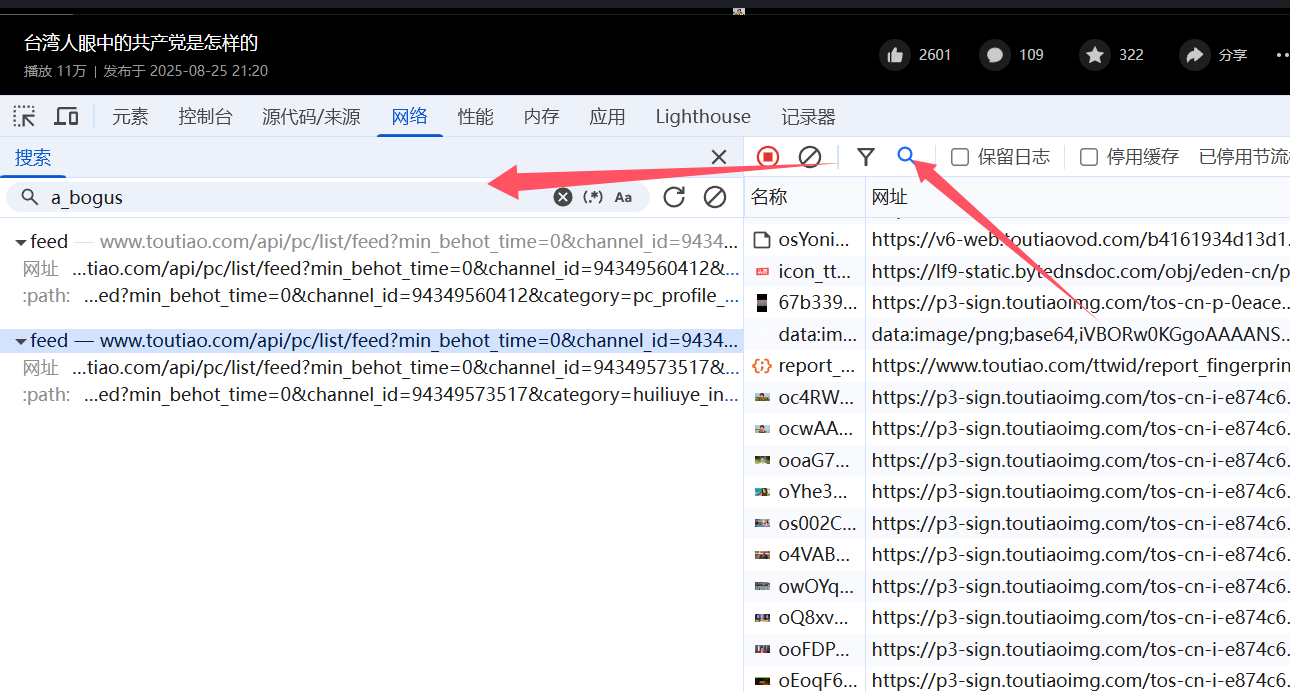
Task: Click the red record network log button
Action: pos(768,157)
